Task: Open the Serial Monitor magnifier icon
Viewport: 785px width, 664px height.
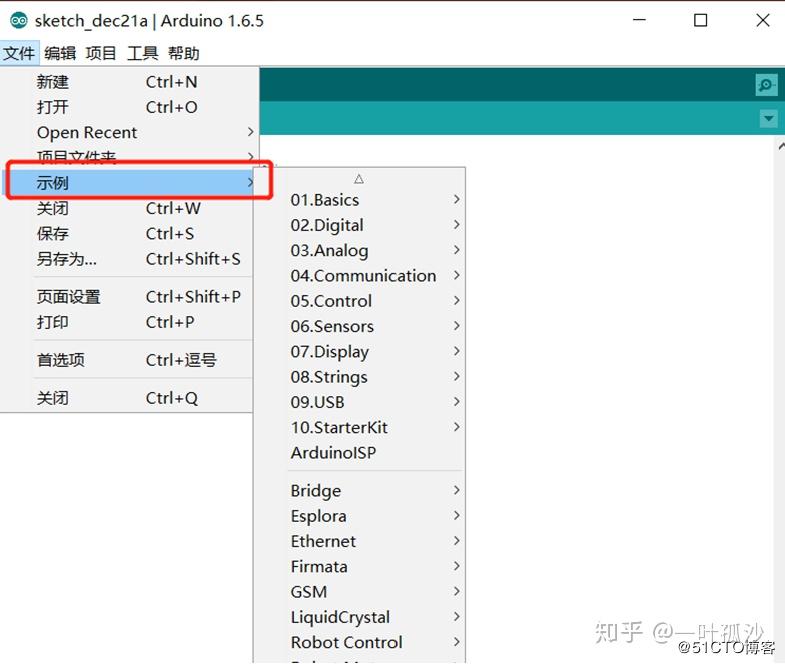Action: click(766, 85)
